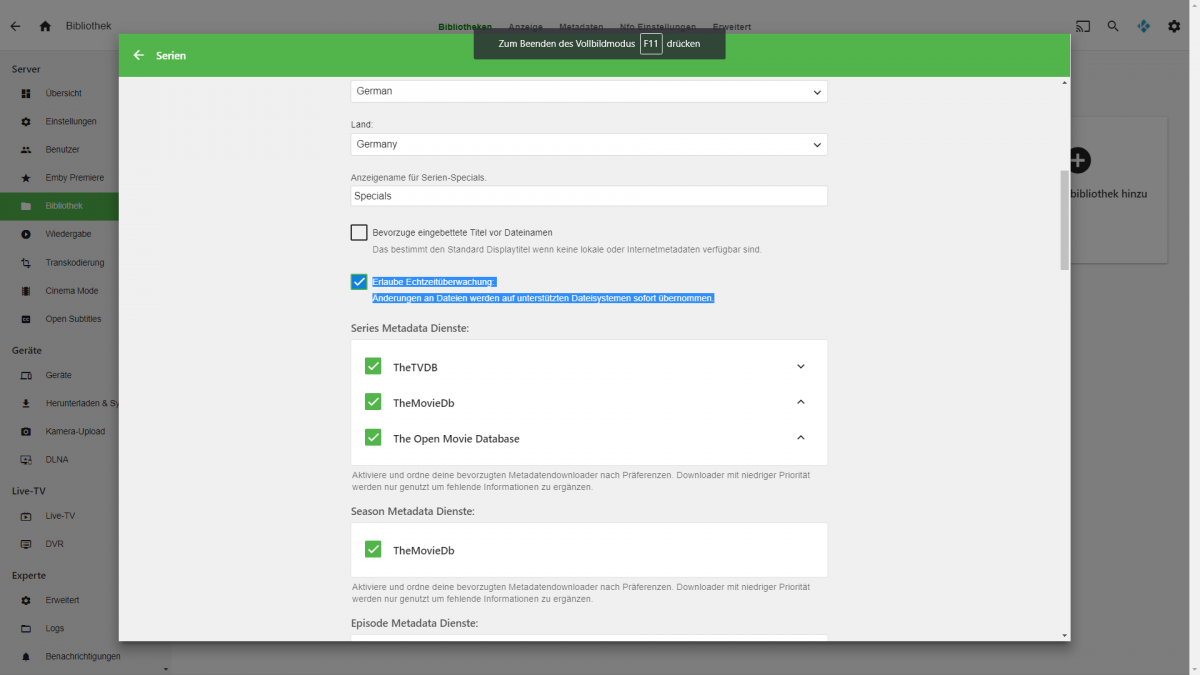Viewport: 1200px width, 675px height.
Task: Move TheTVDB down with chevron arrow
Action: click(800, 367)
